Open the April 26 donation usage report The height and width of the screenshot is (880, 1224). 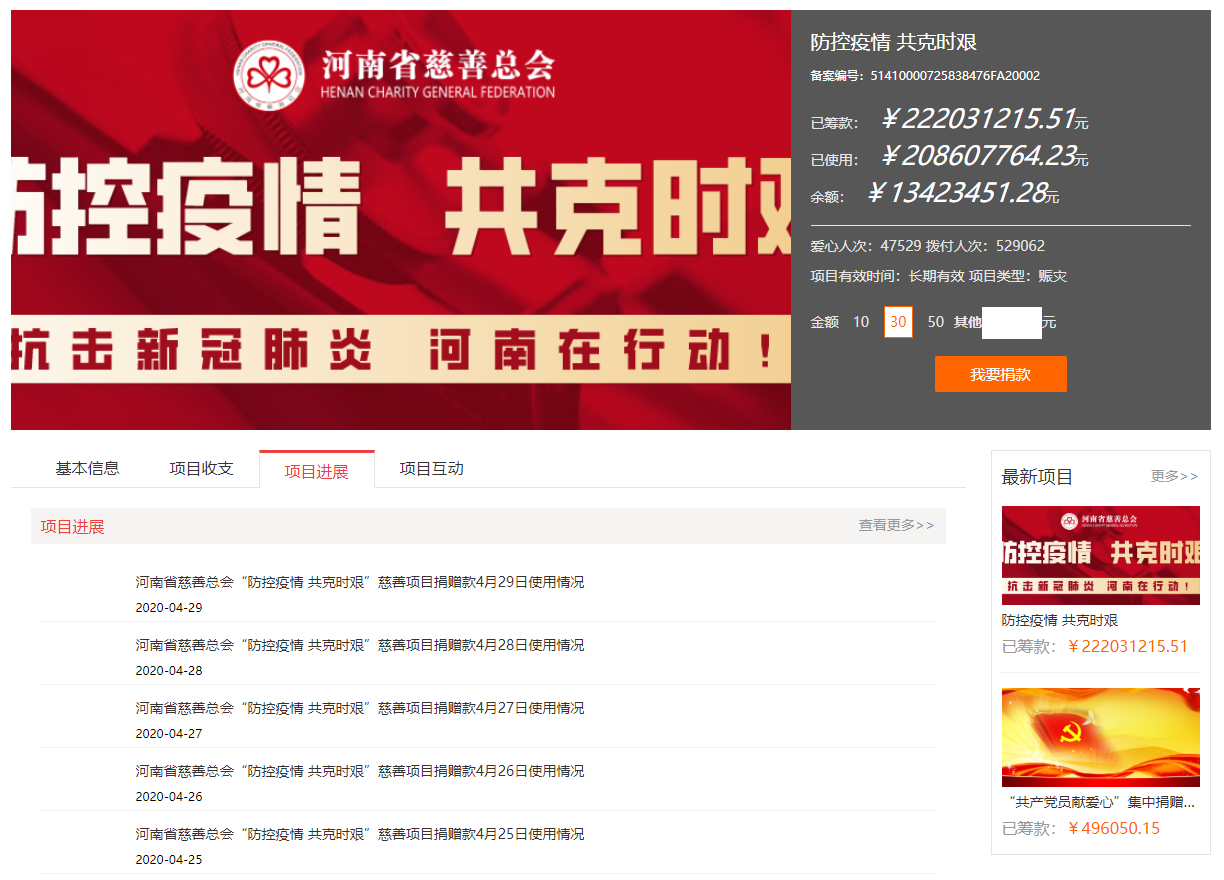(360, 771)
